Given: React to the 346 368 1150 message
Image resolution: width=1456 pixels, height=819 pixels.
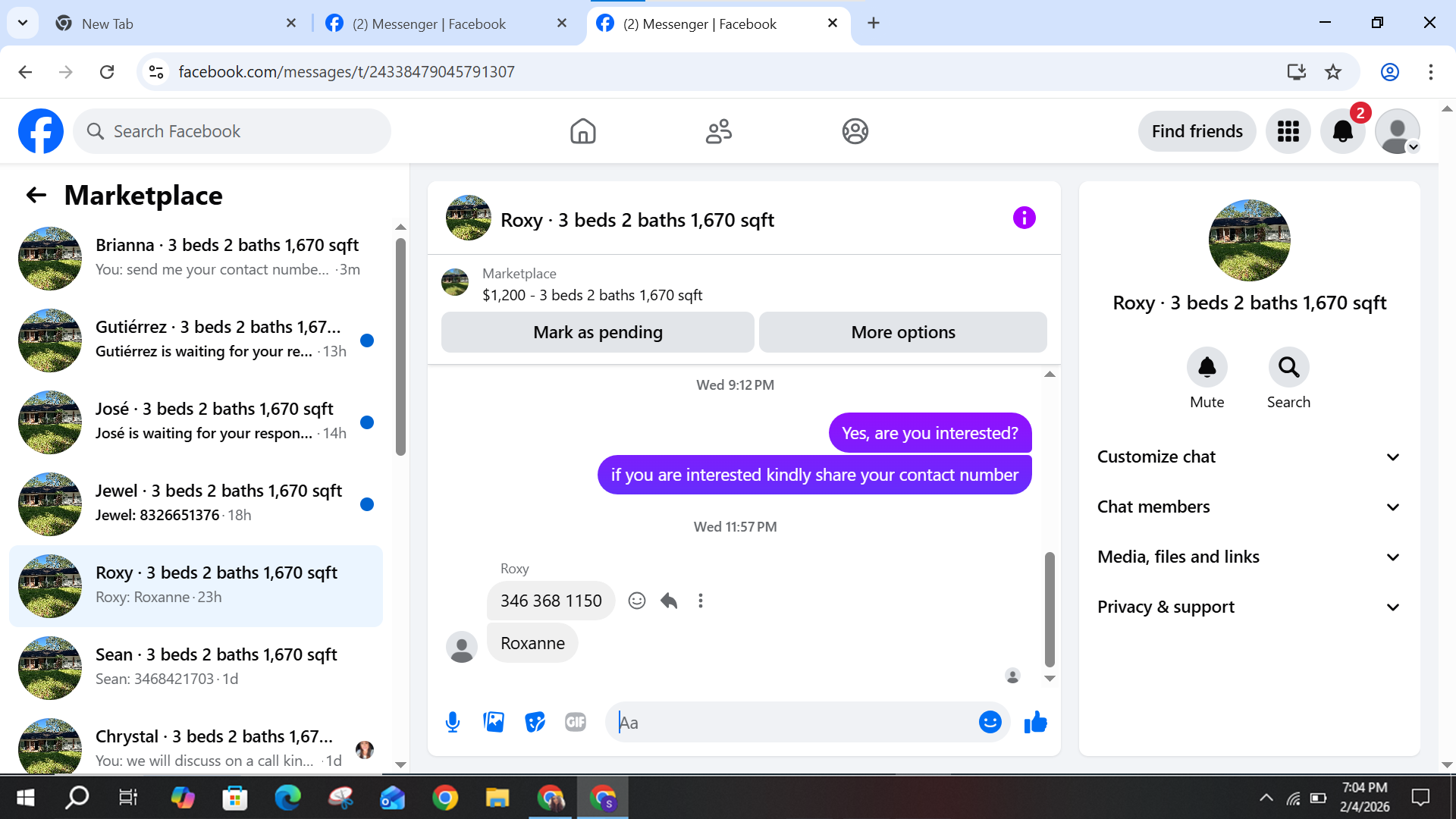Looking at the screenshot, I should click(x=636, y=601).
